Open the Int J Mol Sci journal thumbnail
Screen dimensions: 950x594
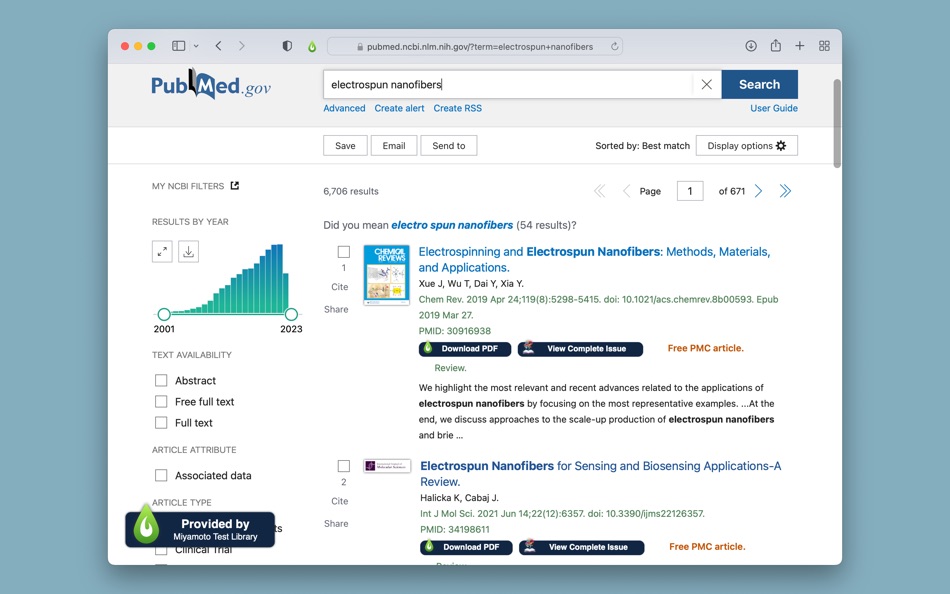point(387,466)
